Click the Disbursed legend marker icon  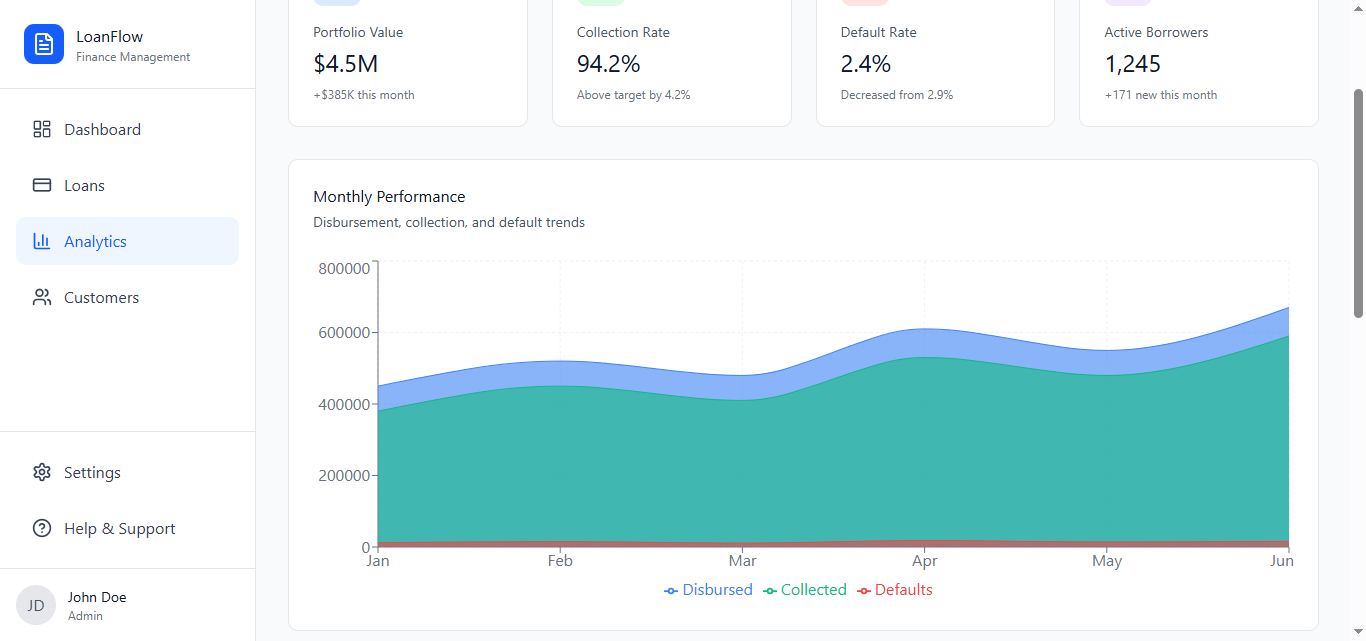click(671, 591)
